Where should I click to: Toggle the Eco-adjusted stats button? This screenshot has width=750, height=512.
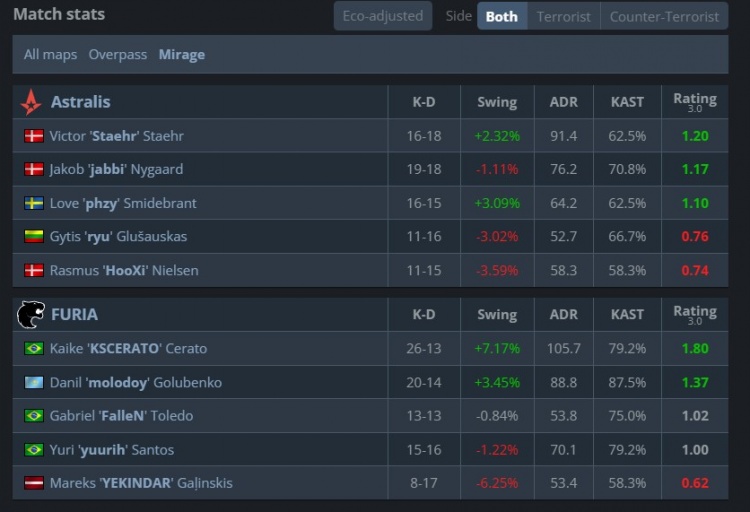(x=382, y=16)
